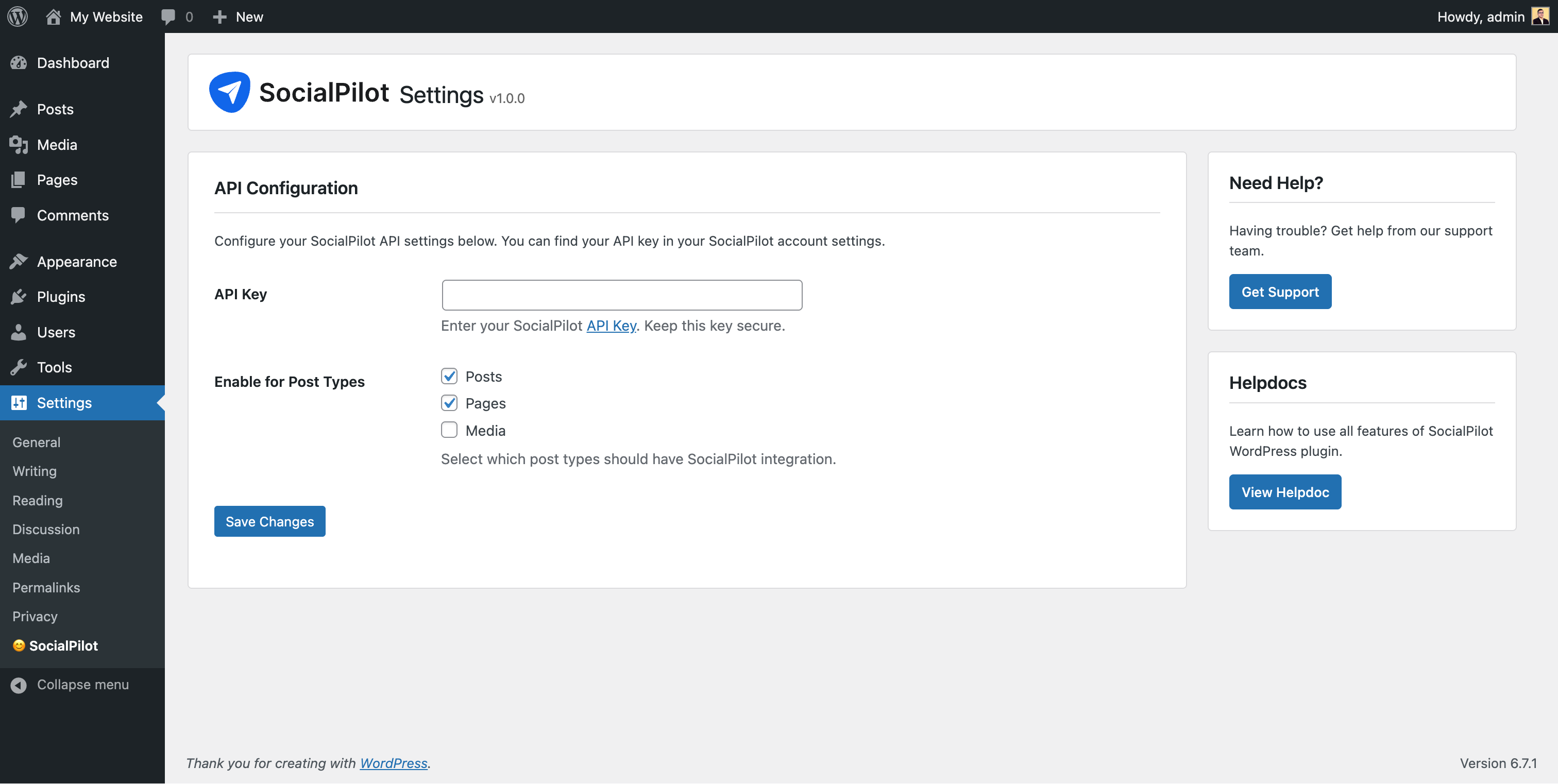Open Discussion settings submenu
1558x784 pixels.
pos(46,529)
